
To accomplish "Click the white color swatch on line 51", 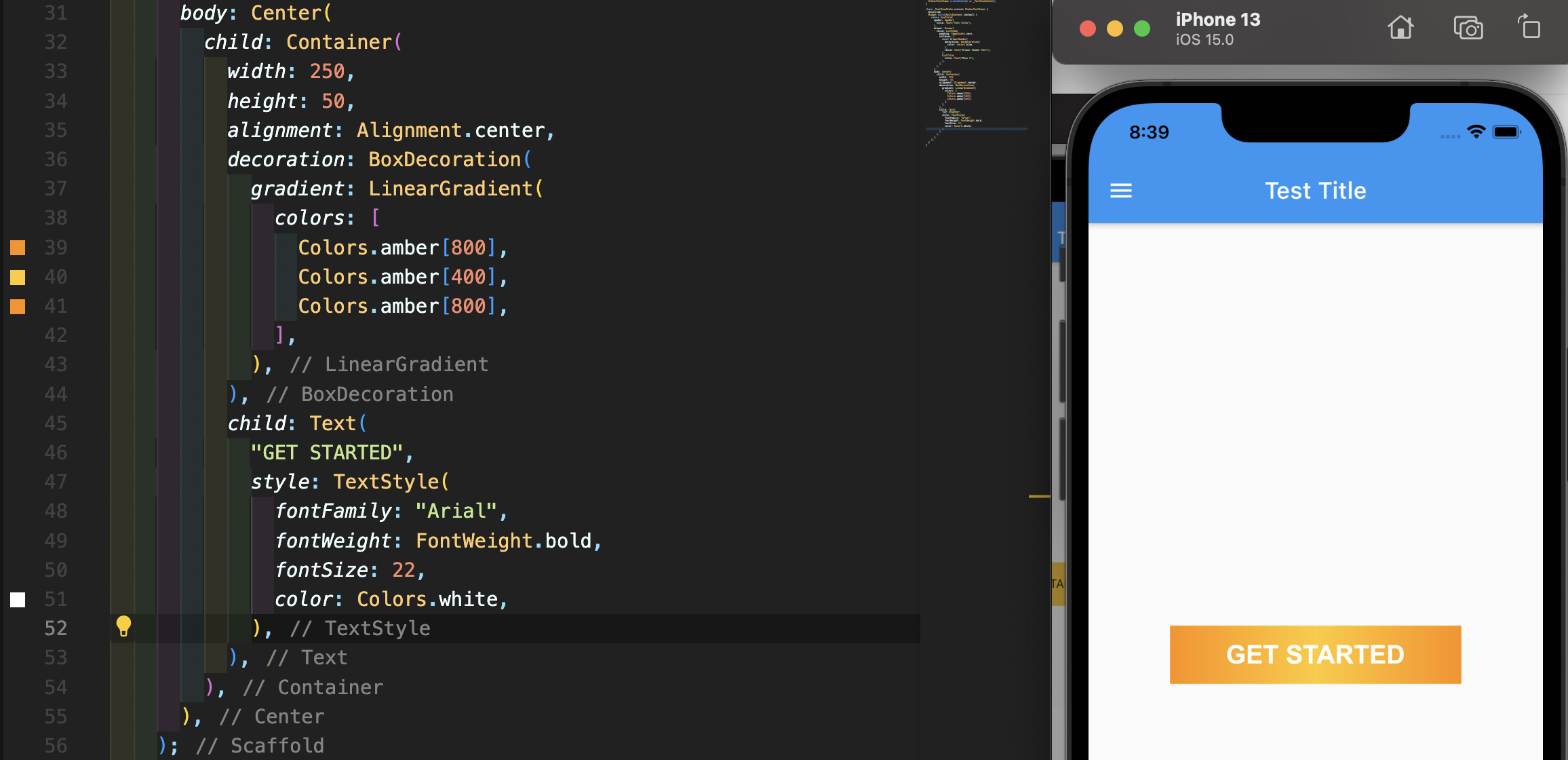I will click(18, 600).
